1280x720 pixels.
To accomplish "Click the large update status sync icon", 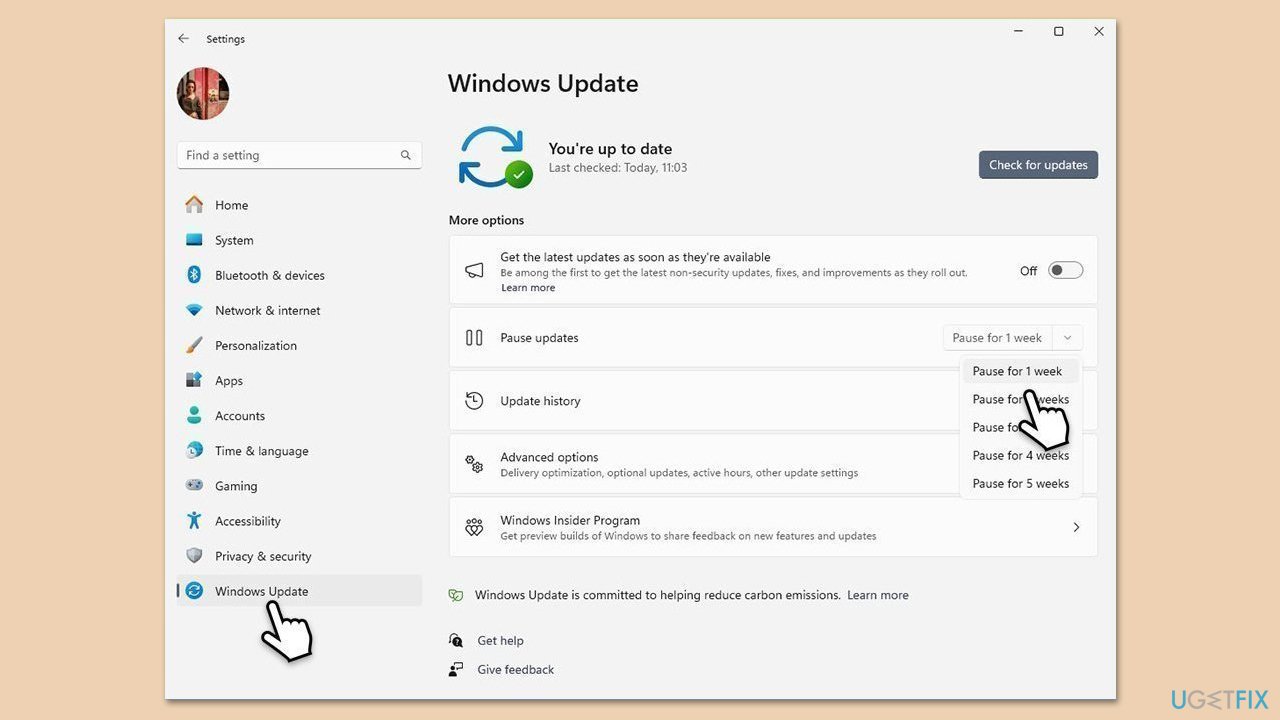I will 495,157.
